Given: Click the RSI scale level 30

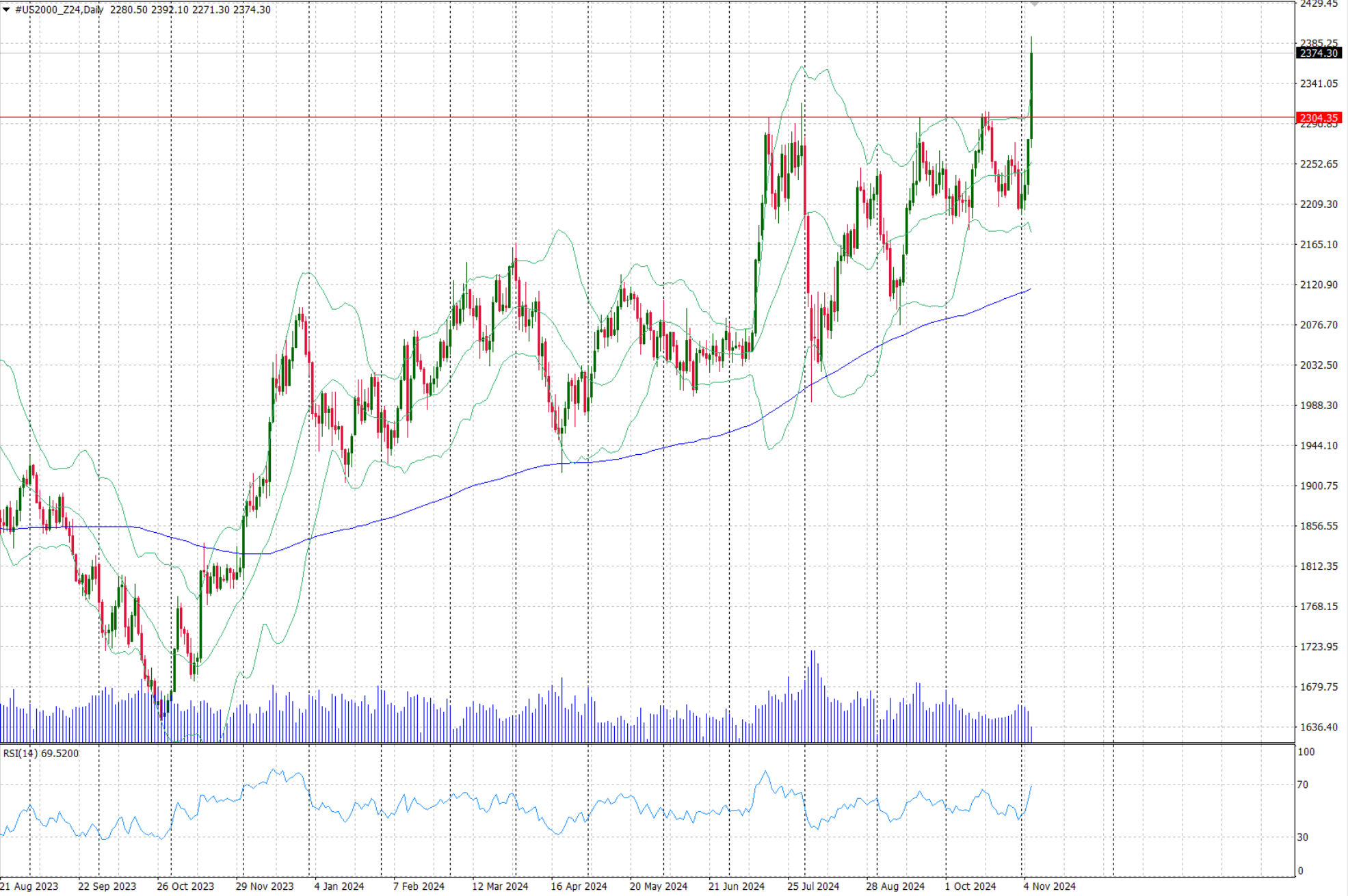Looking at the screenshot, I should point(1303,837).
